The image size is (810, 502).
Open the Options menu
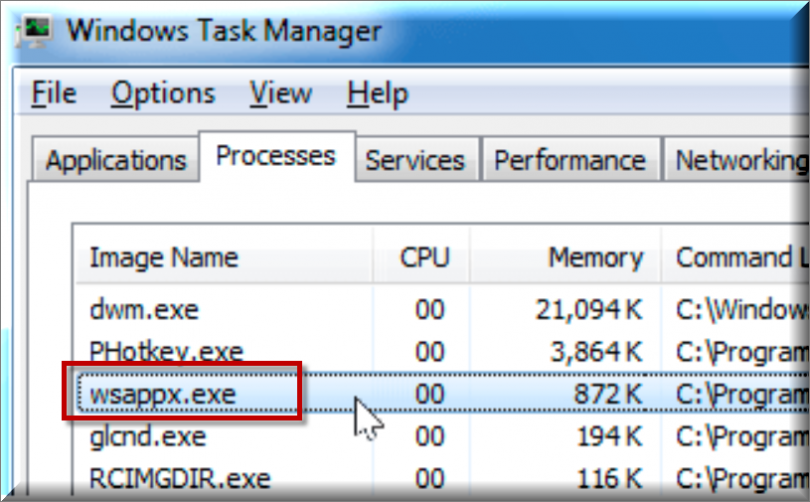(x=163, y=95)
